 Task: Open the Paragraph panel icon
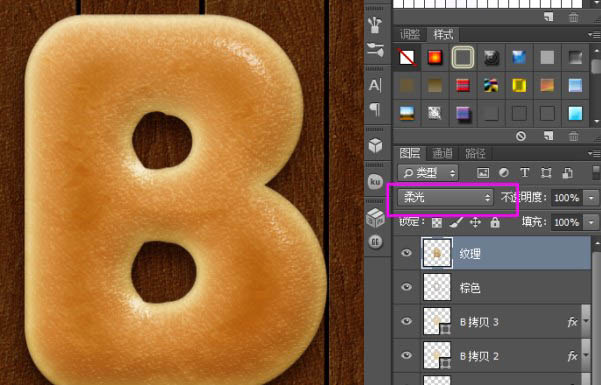[375, 110]
